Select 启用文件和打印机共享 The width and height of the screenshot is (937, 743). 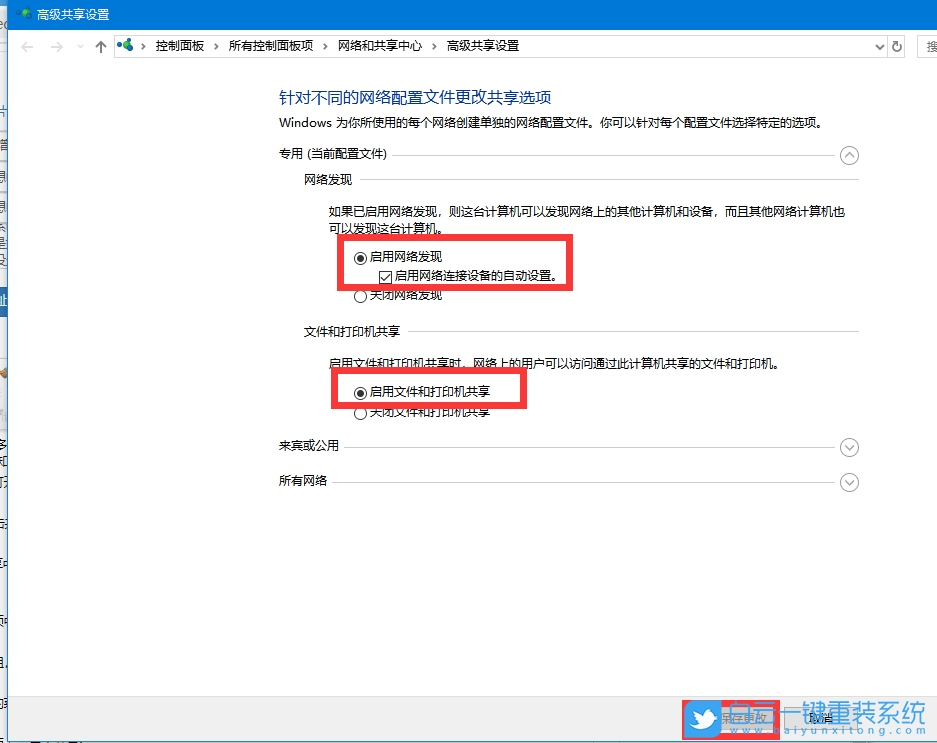pyautogui.click(x=360, y=393)
